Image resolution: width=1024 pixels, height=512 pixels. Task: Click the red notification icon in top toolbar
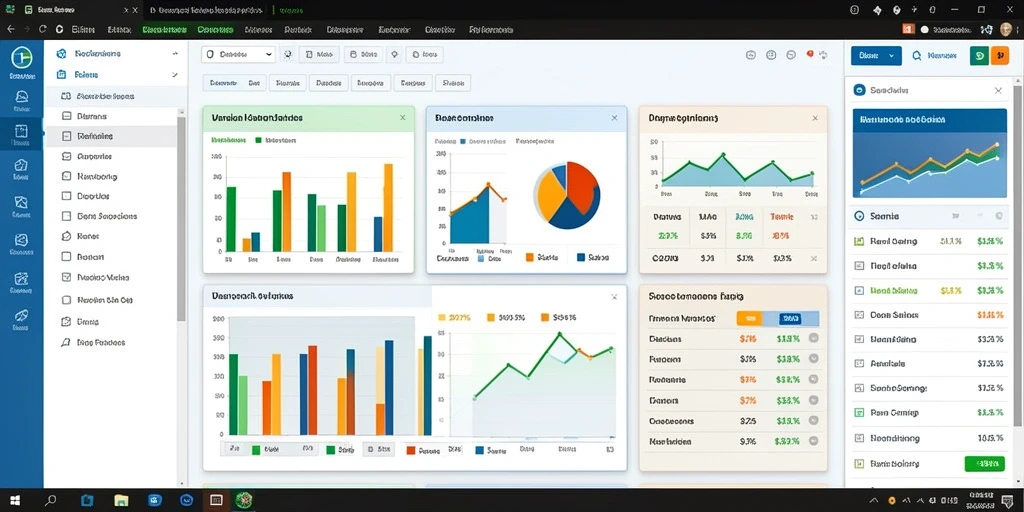pyautogui.click(x=810, y=55)
